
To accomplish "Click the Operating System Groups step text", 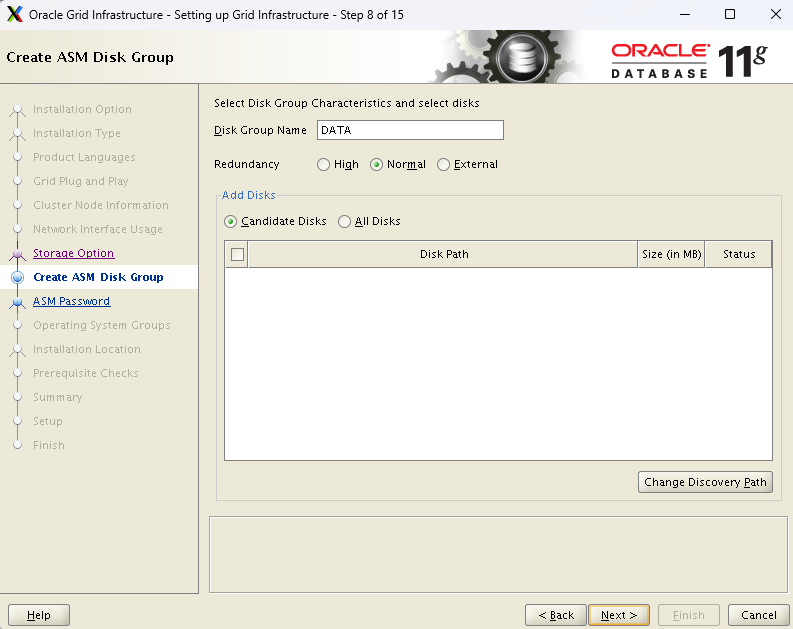I will [102, 325].
